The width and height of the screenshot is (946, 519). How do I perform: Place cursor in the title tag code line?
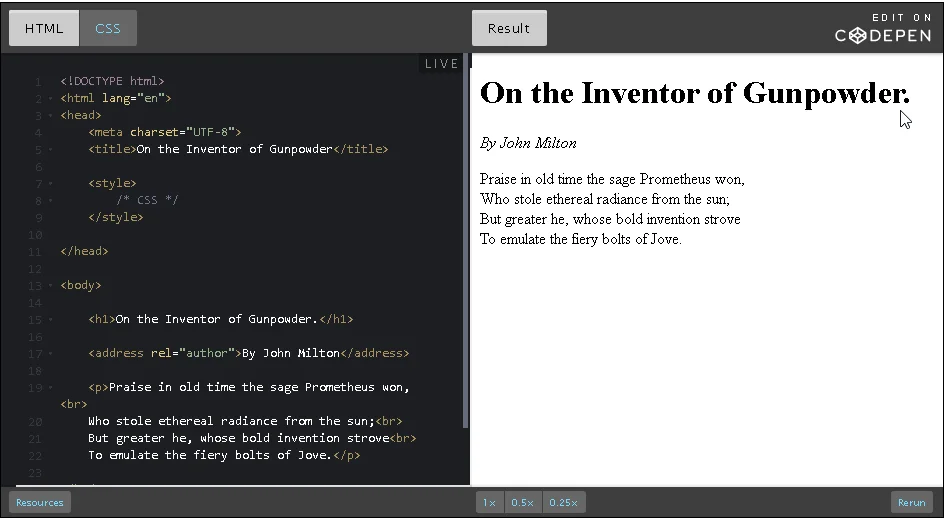point(237,150)
